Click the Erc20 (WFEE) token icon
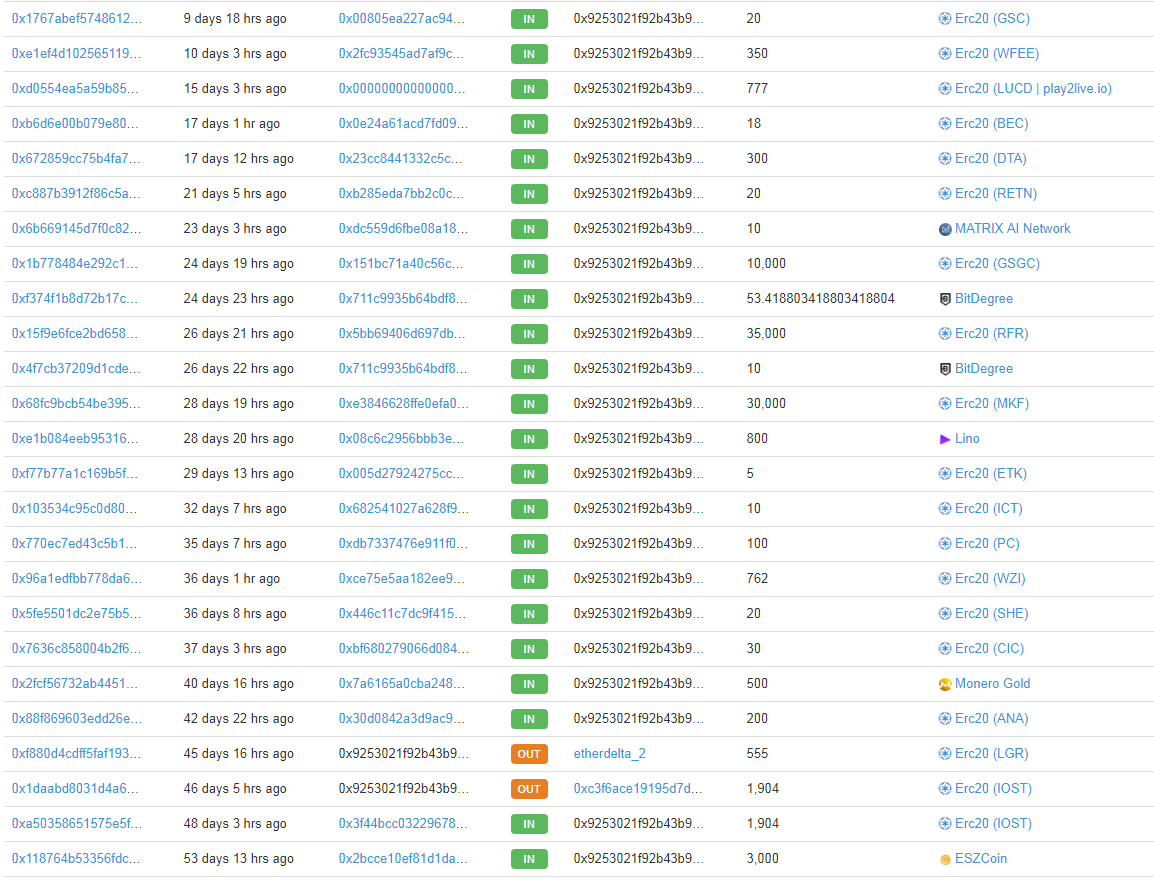 pos(945,54)
